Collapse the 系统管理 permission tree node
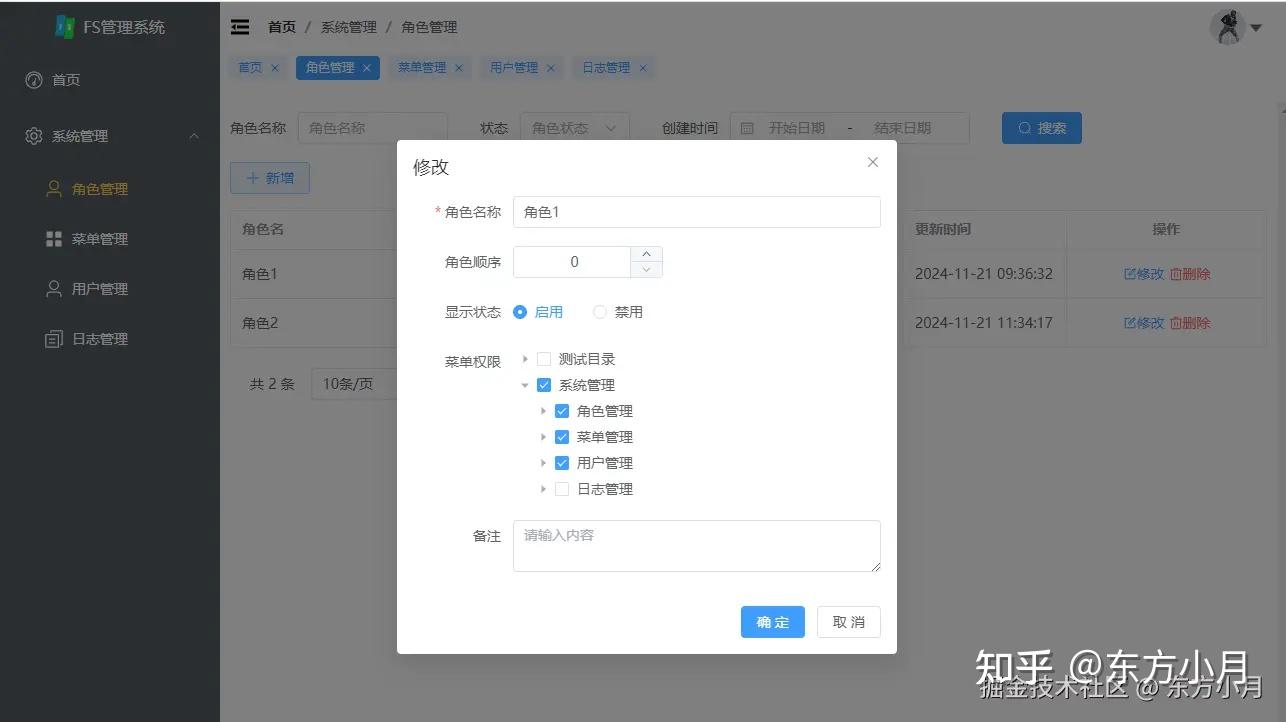 click(524, 384)
